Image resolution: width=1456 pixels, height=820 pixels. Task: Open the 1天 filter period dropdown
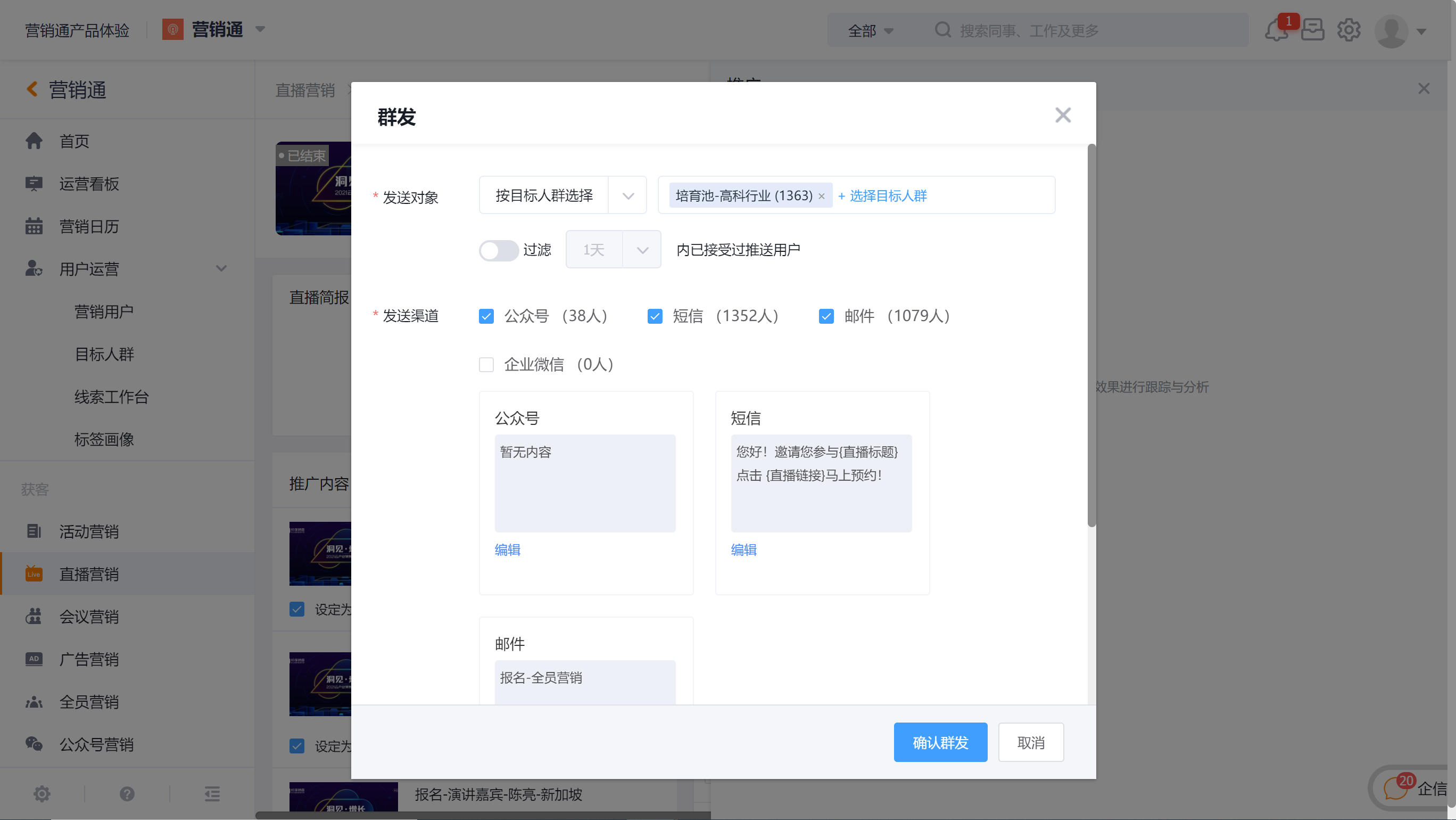tap(613, 249)
